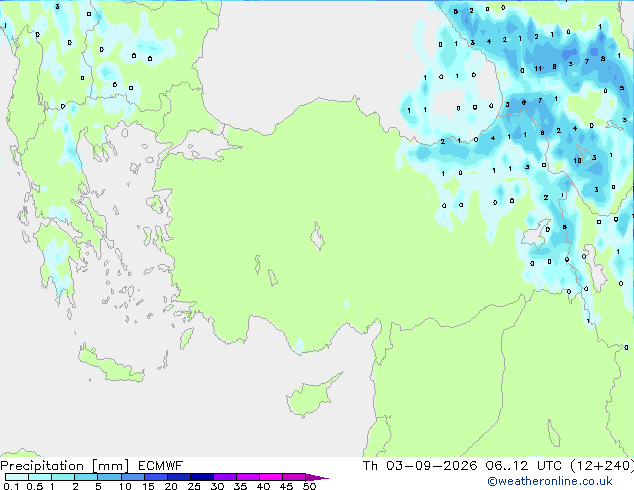Click the '40' legend scale label
This screenshot has height=490, width=634.
263,486
